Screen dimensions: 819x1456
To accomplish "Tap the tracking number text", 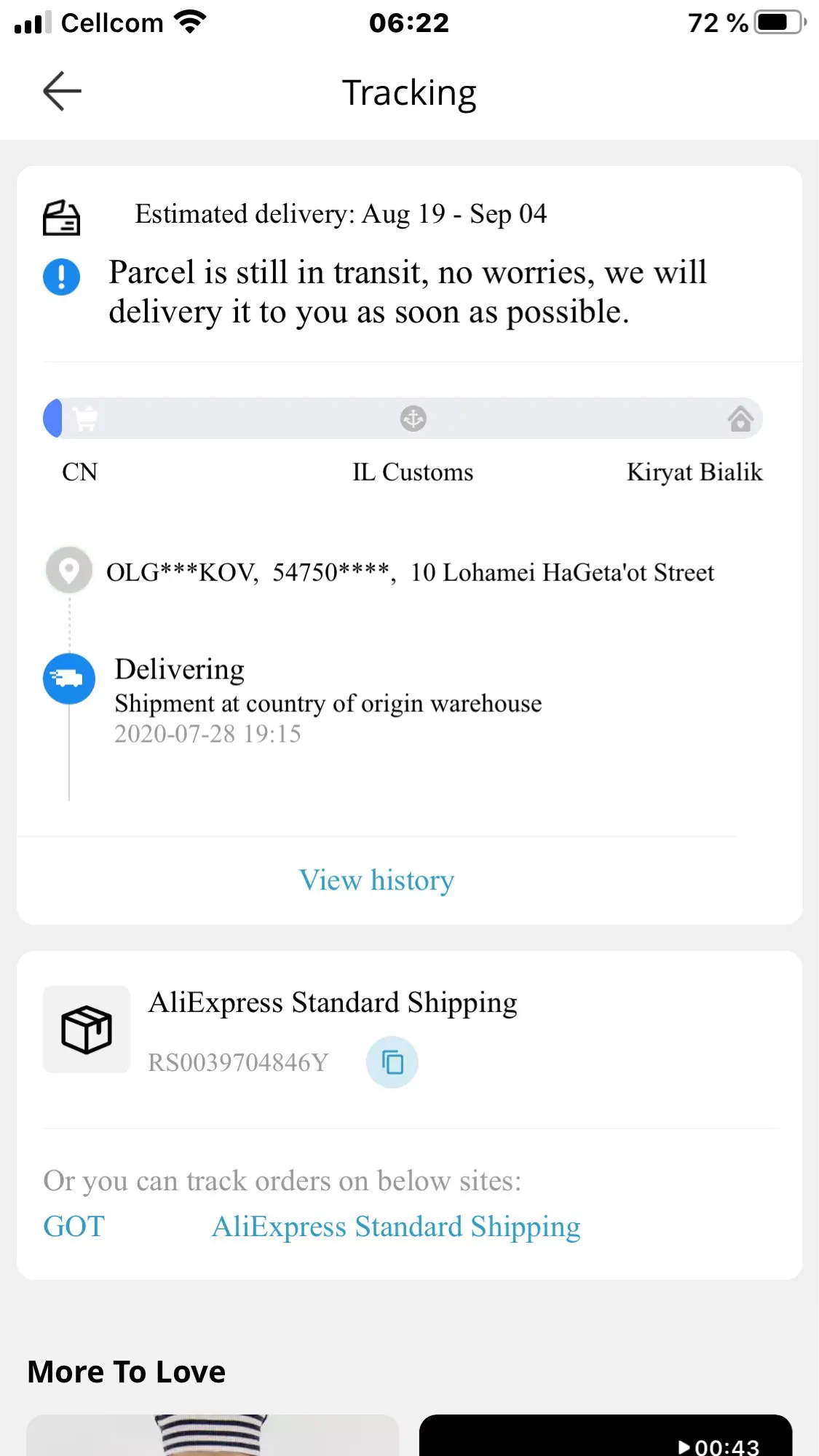I will [x=238, y=1063].
